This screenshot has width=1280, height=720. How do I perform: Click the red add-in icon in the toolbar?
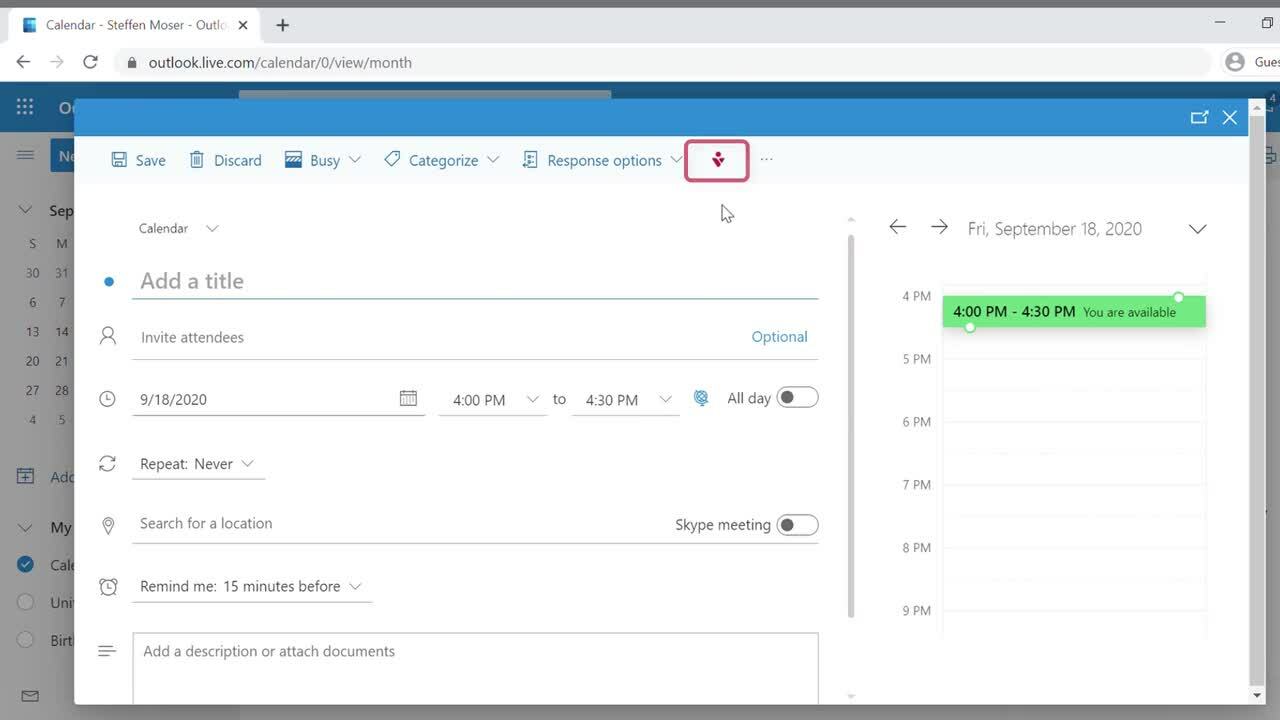(x=717, y=160)
